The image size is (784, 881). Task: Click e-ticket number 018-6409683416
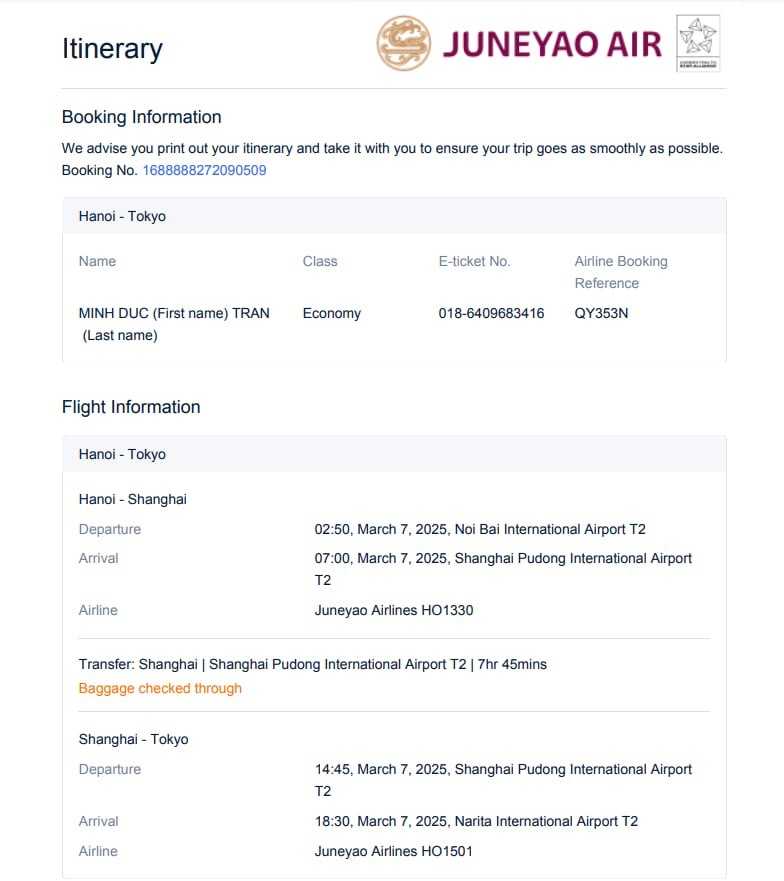pos(491,313)
